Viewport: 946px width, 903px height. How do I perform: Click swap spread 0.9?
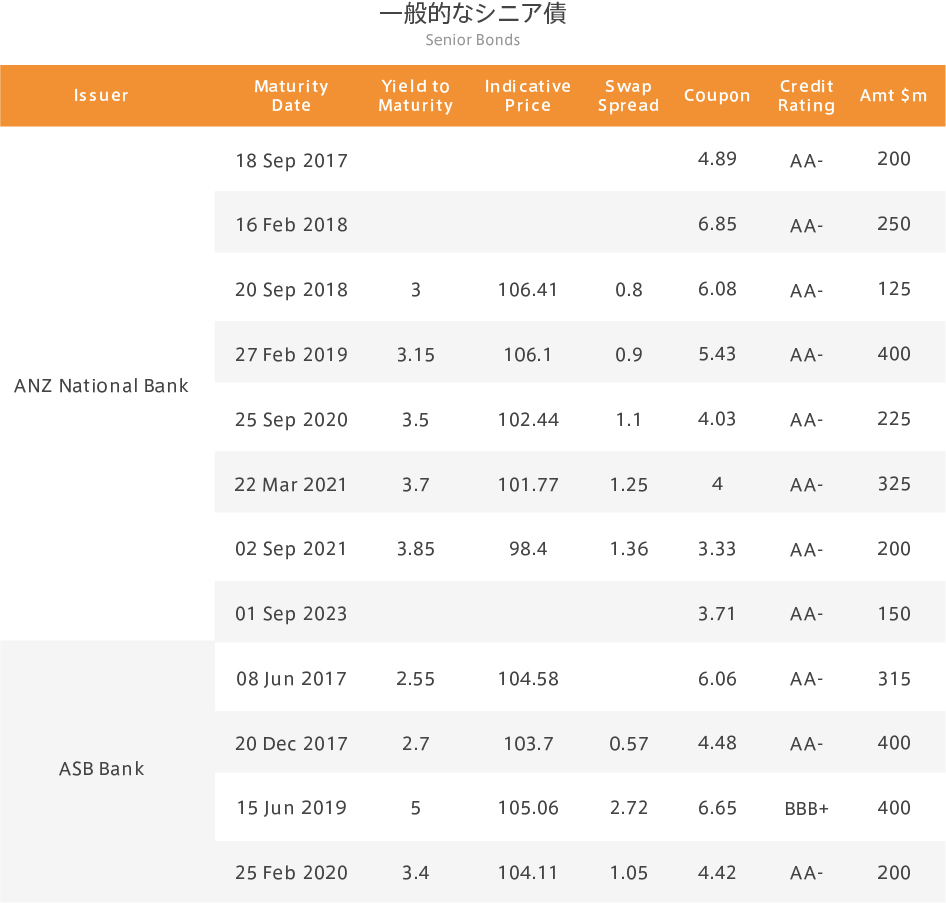point(629,354)
